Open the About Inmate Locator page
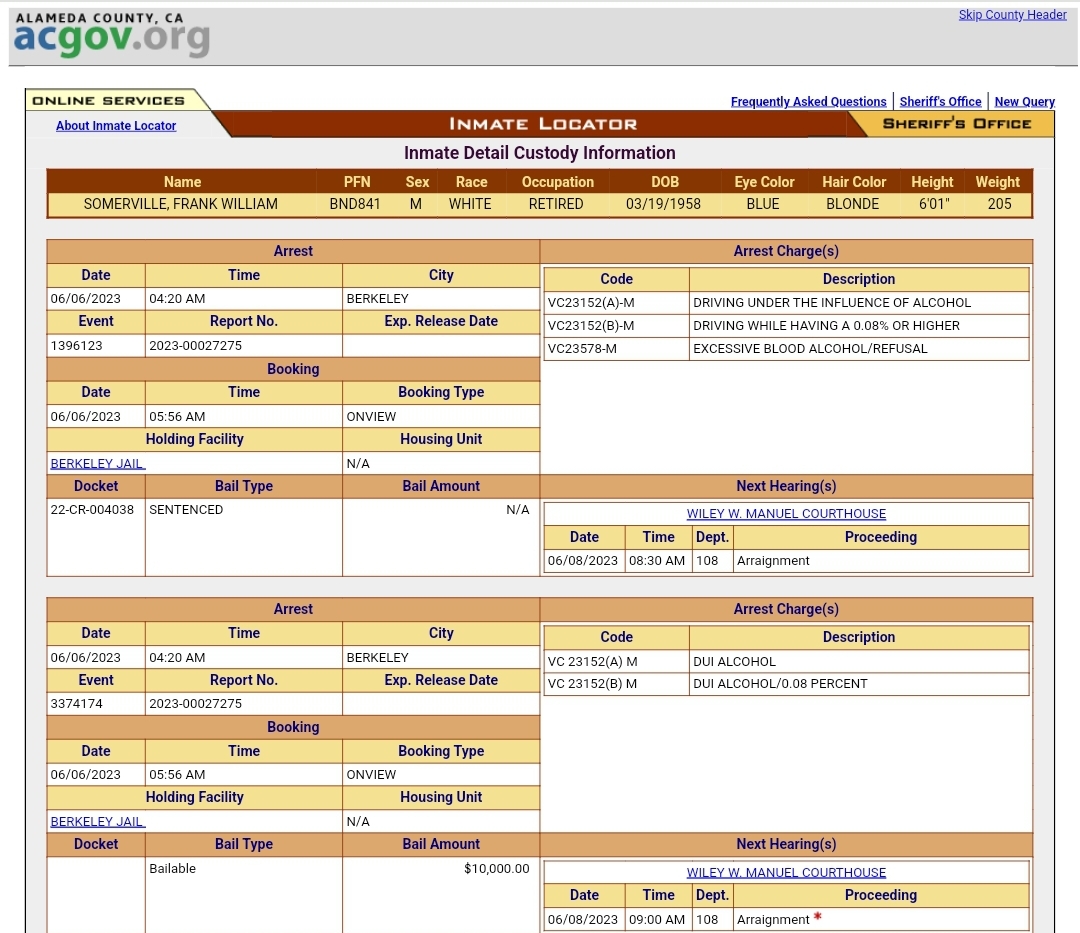This screenshot has height=933, width=1080. click(x=116, y=125)
